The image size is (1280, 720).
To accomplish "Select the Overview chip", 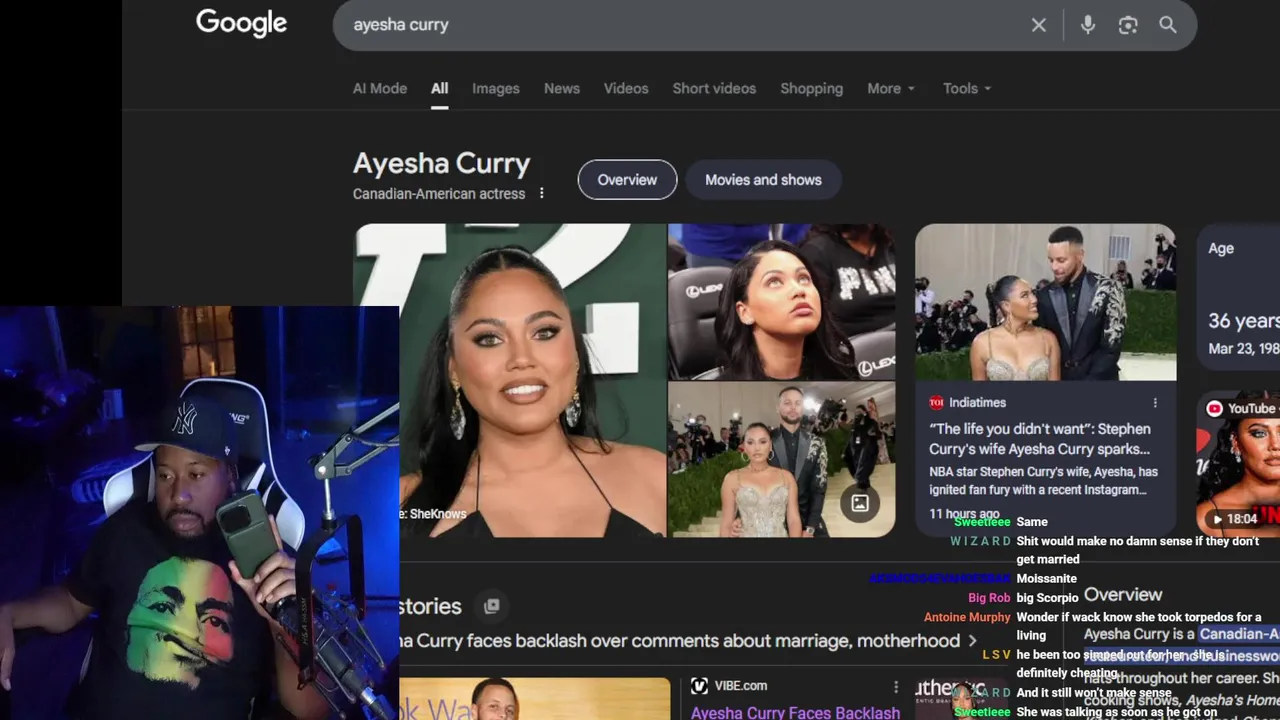I will point(627,180).
